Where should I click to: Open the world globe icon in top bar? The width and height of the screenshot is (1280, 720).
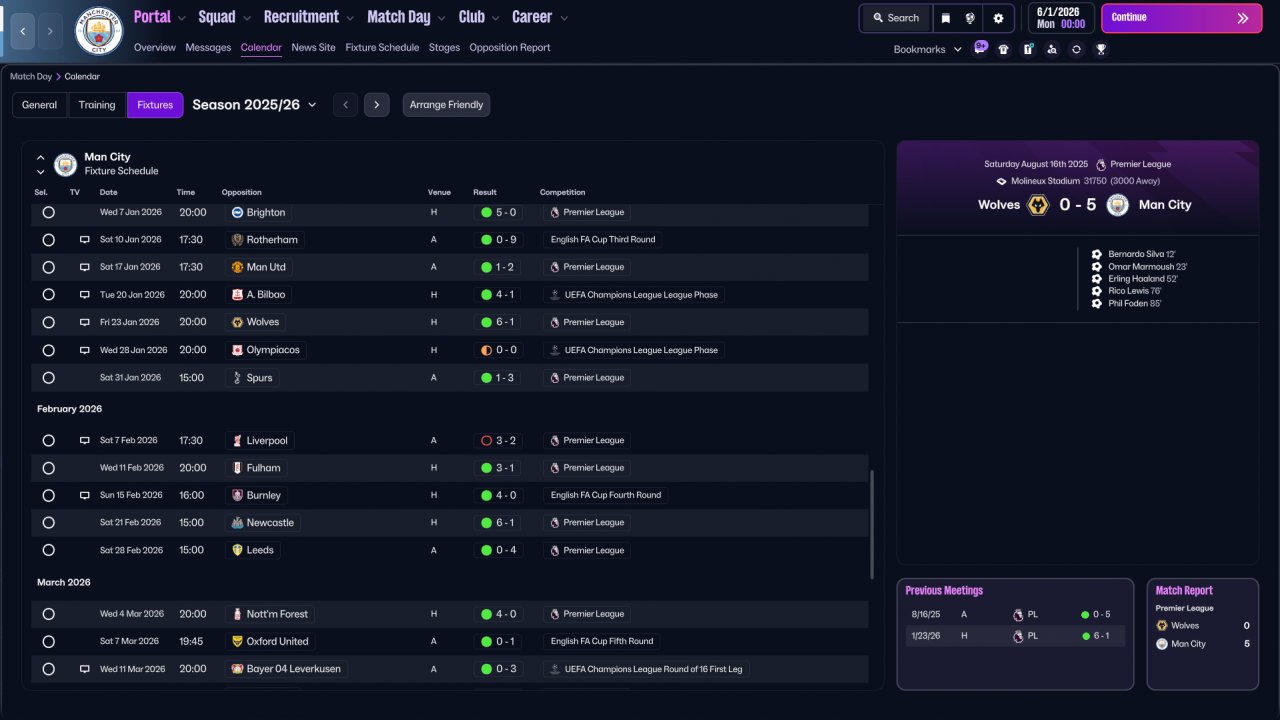click(970, 18)
